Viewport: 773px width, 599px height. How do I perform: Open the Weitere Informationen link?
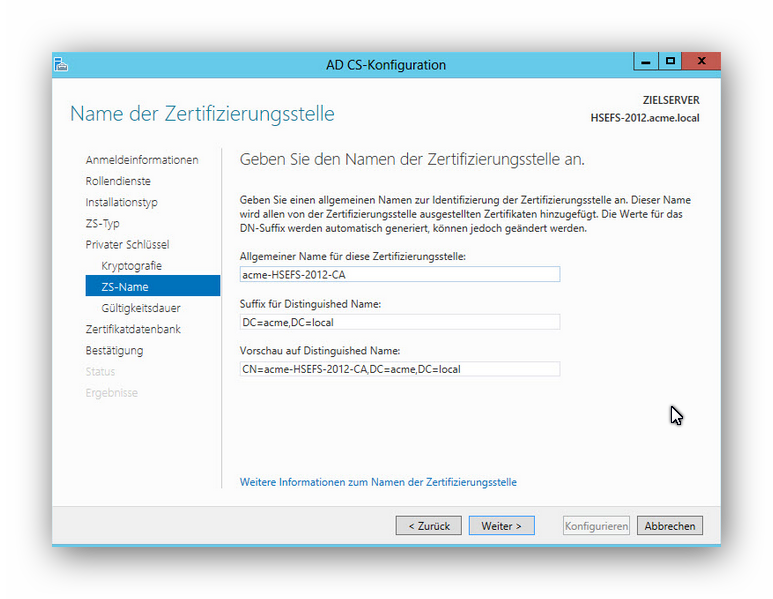tap(378, 482)
